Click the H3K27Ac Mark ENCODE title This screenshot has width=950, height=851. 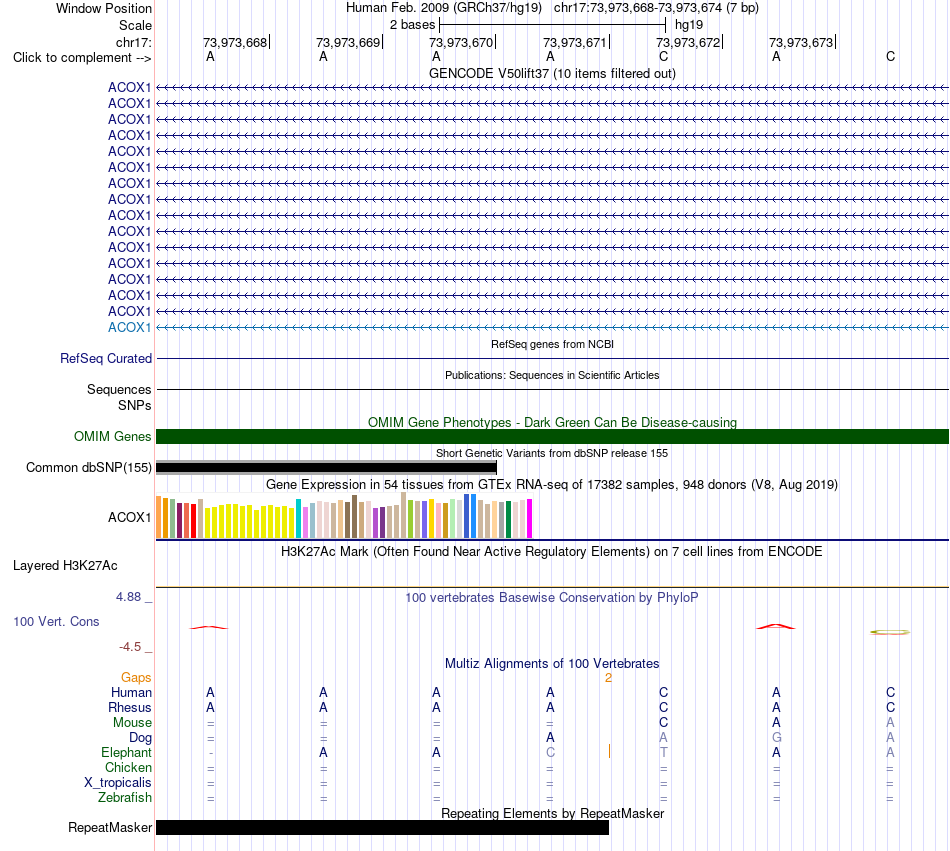pos(552,551)
